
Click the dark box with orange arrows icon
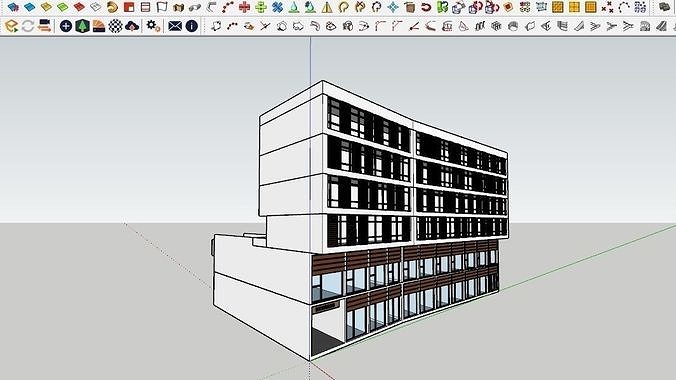(44, 26)
